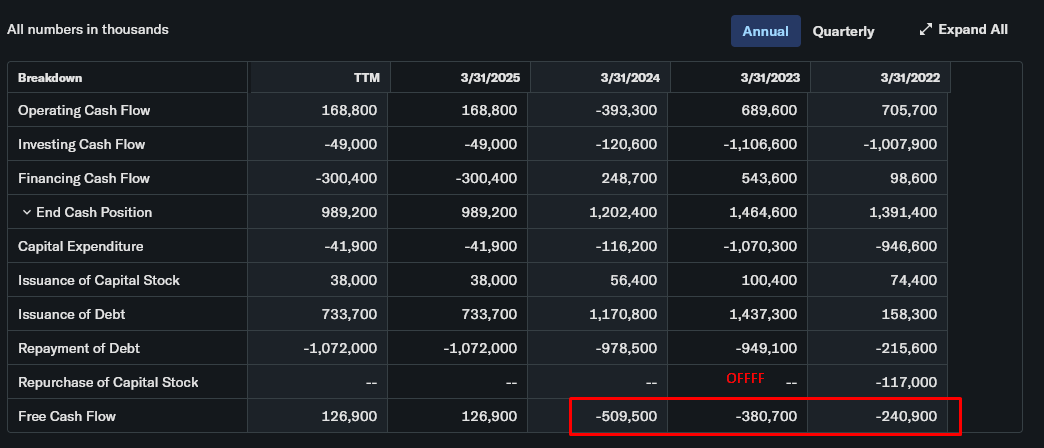This screenshot has height=448, width=1044.
Task: Click the 543,600 Financing Cash Flow value
Action: coord(769,178)
